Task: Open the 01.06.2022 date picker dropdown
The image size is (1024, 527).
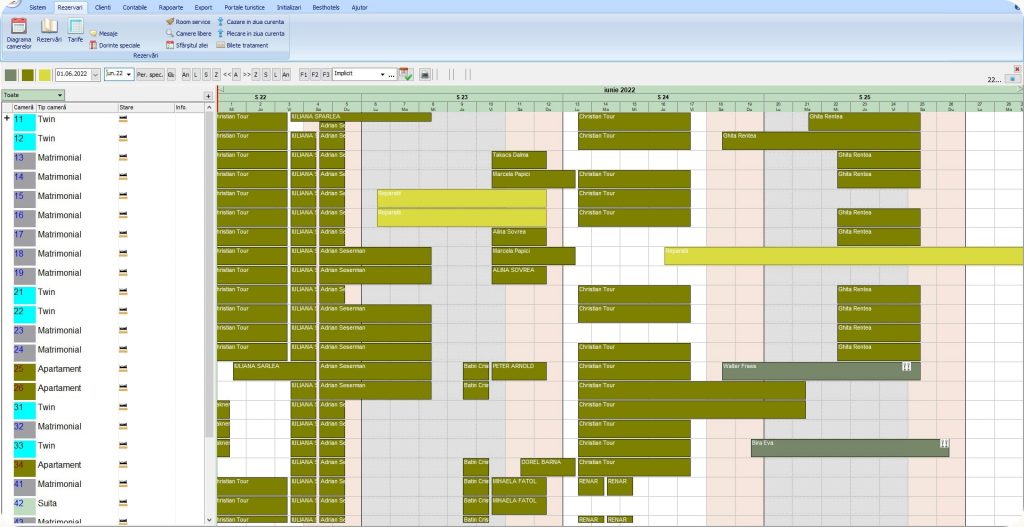Action: pos(95,74)
